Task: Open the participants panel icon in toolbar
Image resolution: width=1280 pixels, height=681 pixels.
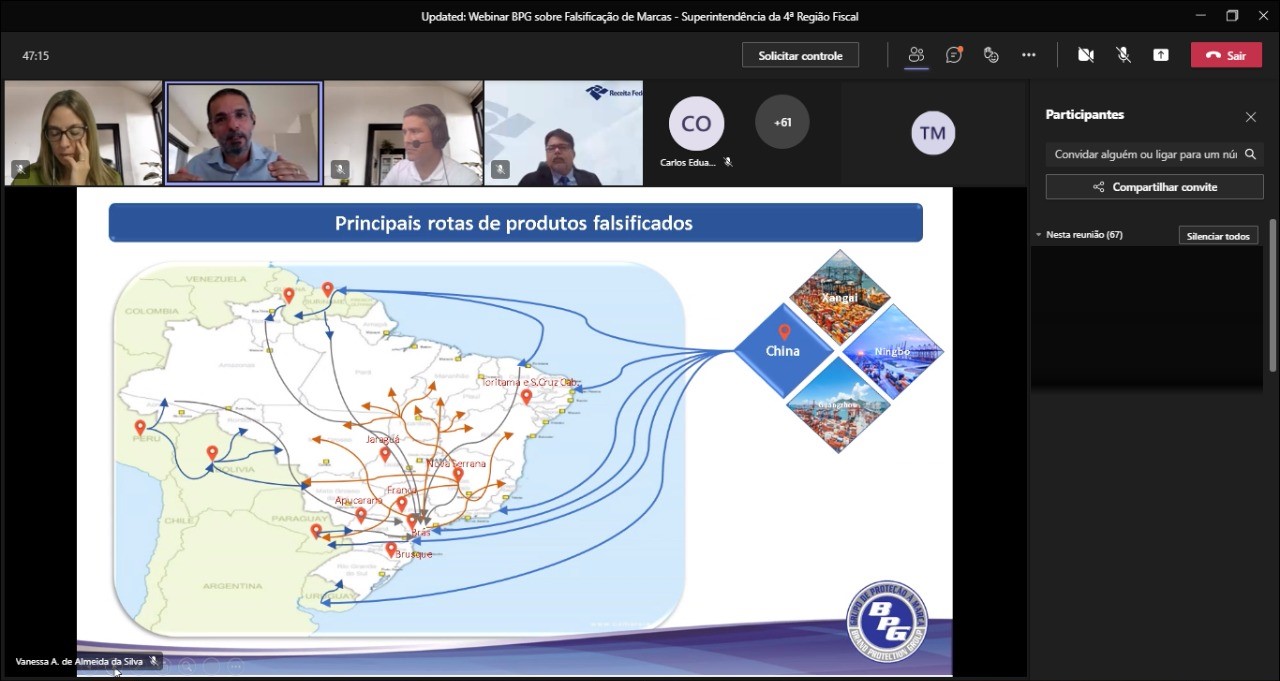Action: point(915,55)
